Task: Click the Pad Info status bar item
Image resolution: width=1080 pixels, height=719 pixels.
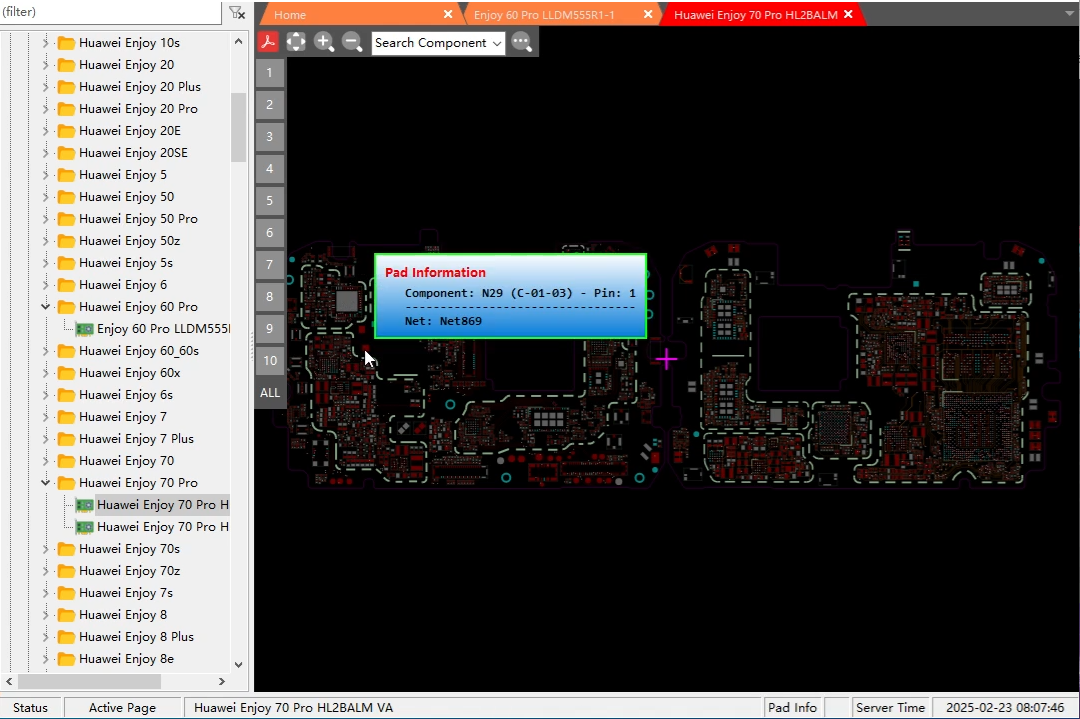Action: [x=792, y=707]
